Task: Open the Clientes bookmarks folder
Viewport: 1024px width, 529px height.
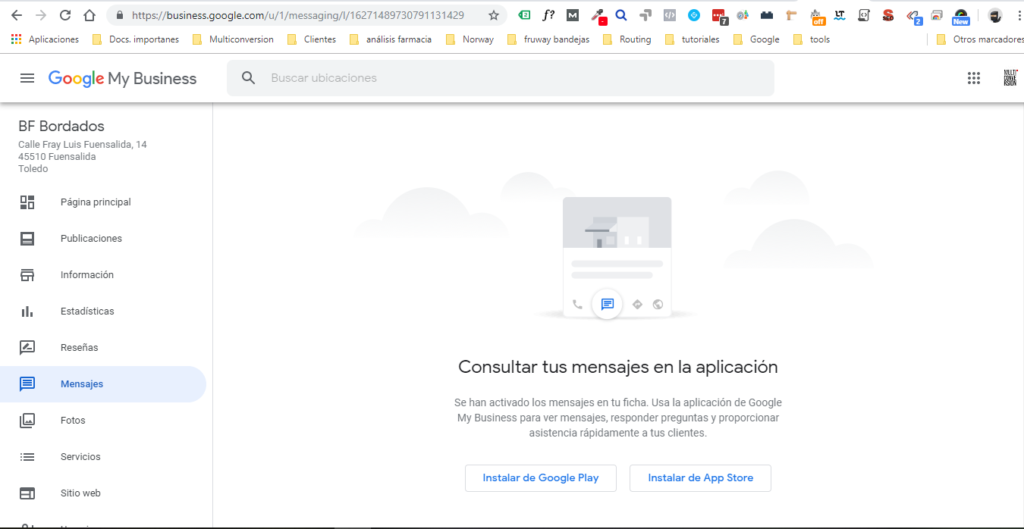Action: (312, 39)
